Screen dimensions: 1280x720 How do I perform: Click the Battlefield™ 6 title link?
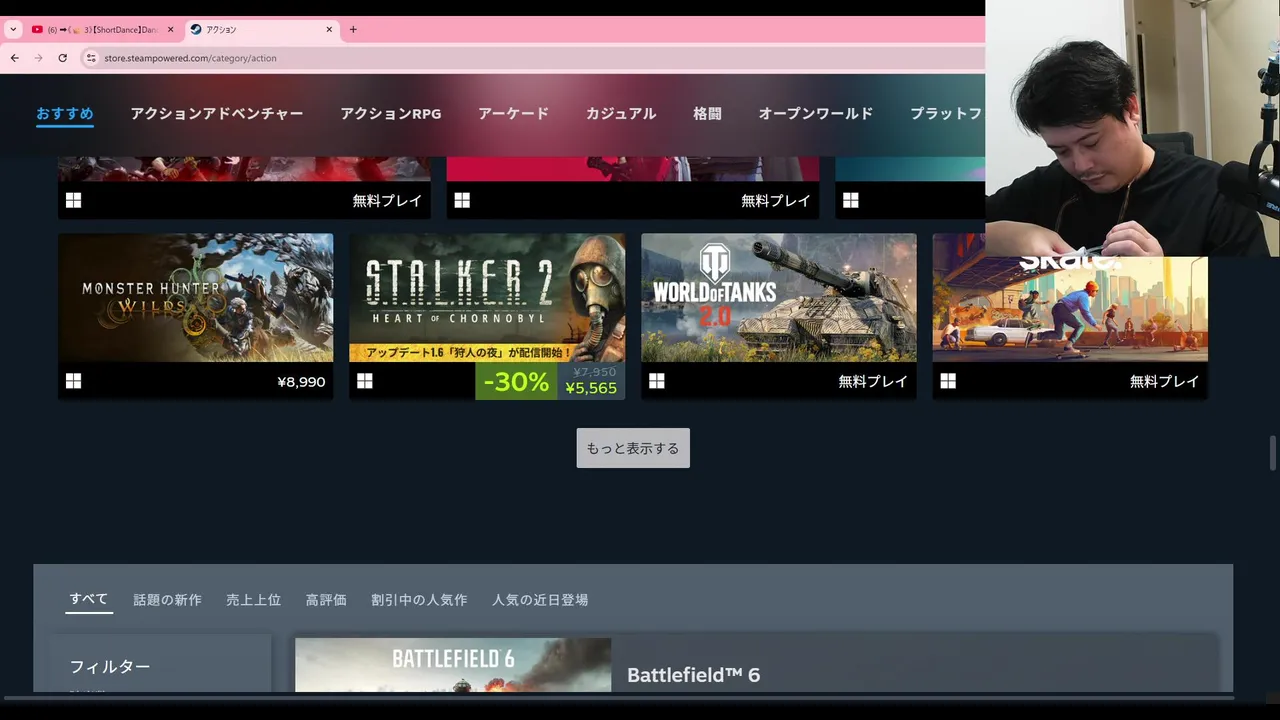(693, 675)
